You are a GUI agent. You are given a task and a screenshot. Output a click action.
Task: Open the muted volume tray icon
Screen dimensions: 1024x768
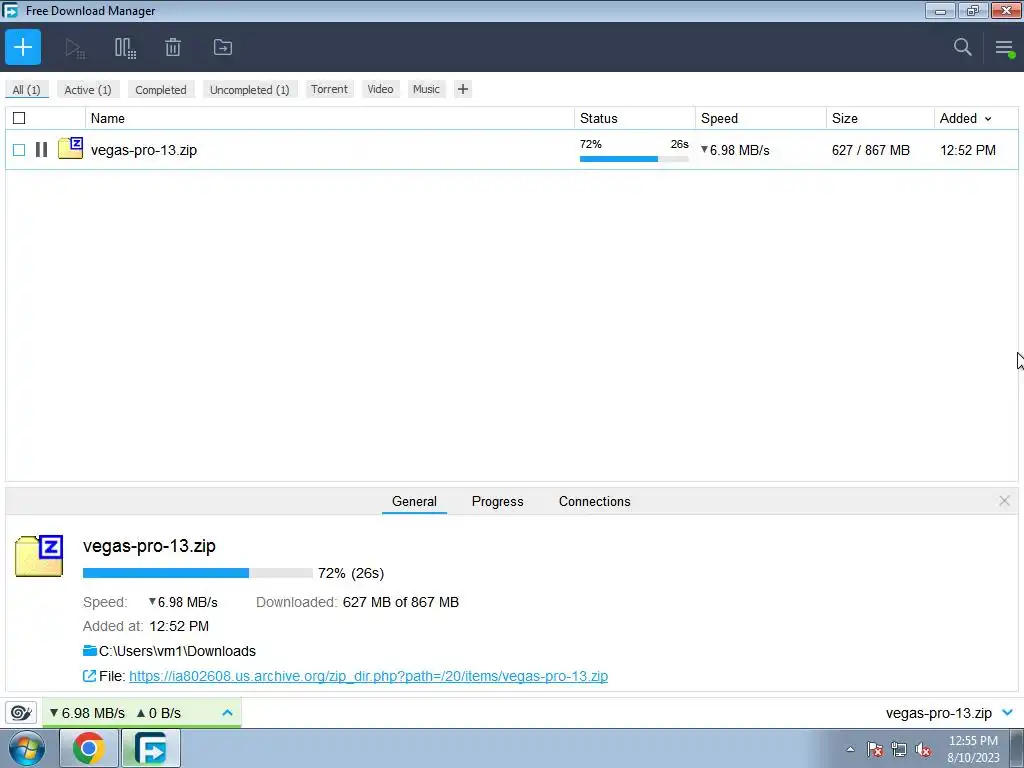click(x=923, y=749)
